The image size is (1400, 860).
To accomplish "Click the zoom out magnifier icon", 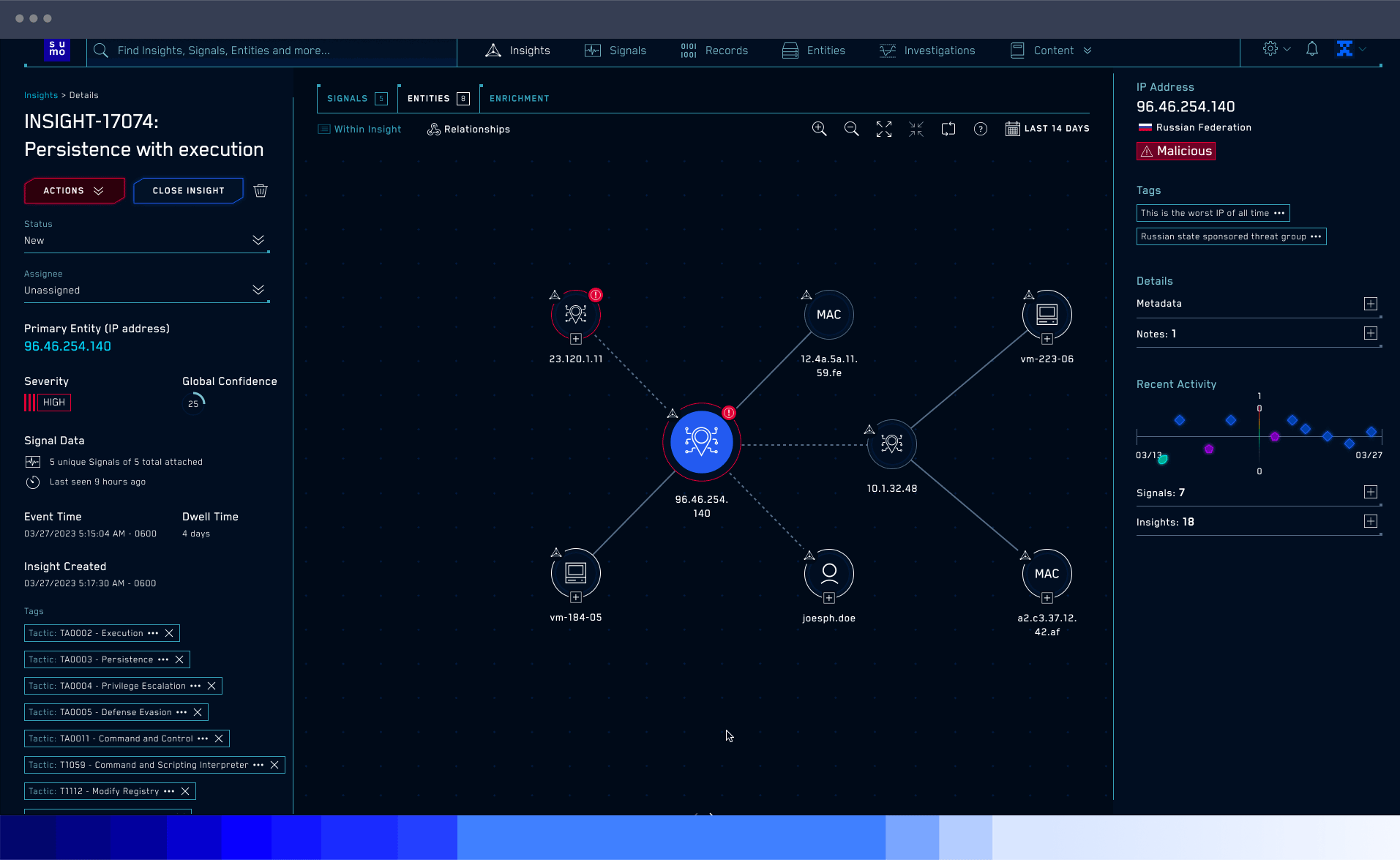I will pyautogui.click(x=851, y=129).
